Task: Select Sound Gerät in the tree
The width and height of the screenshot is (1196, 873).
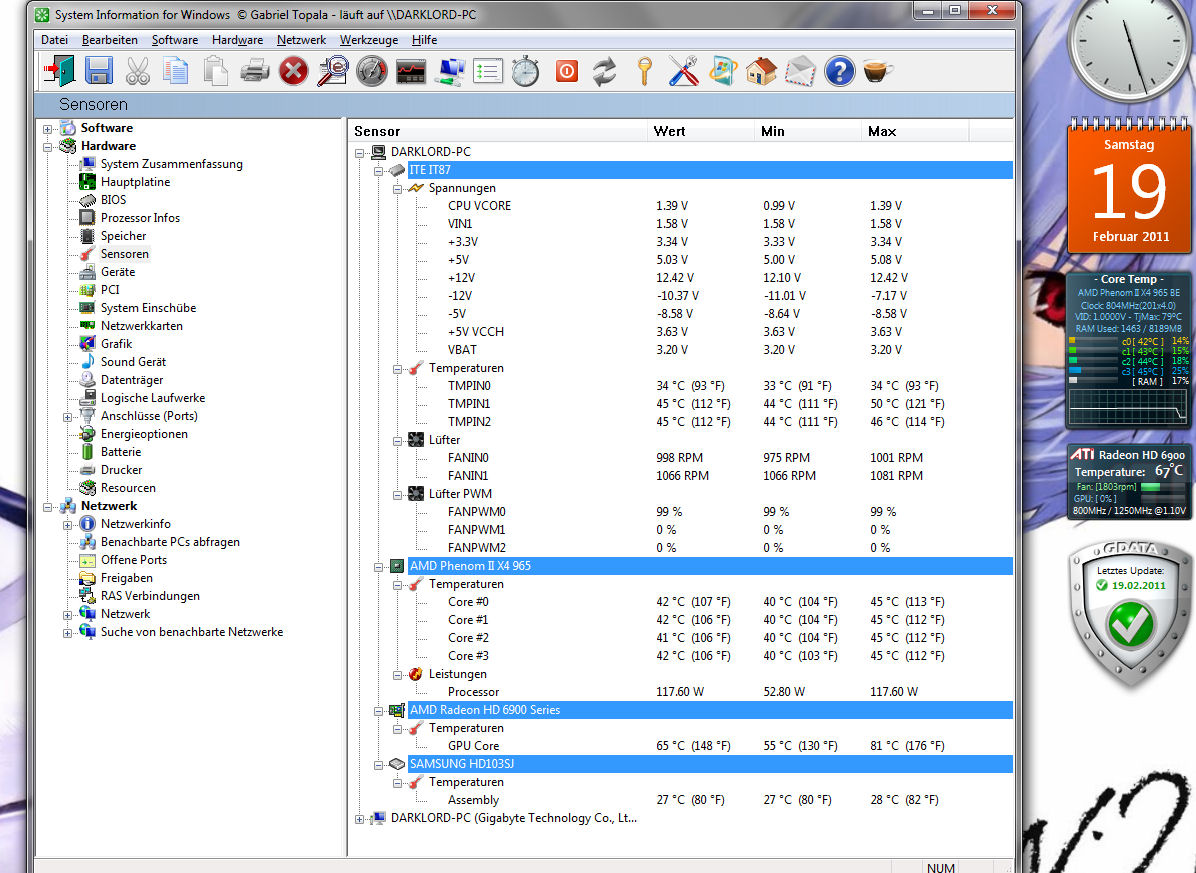Action: (133, 362)
